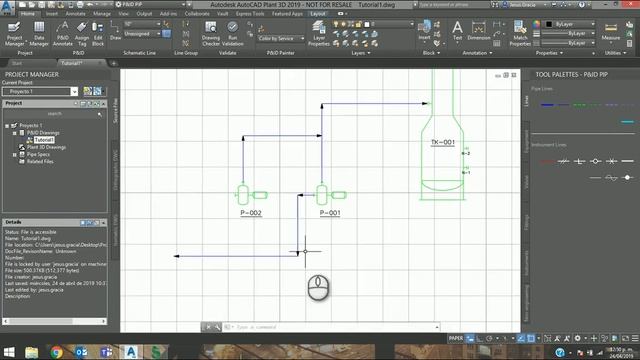The image size is (640, 360).
Task: Click the Insert block tool
Action: pyautogui.click(x=424, y=31)
